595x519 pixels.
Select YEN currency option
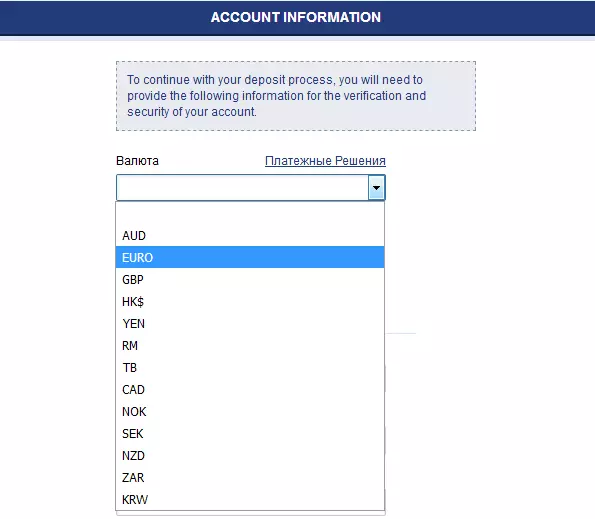pyautogui.click(x=250, y=324)
